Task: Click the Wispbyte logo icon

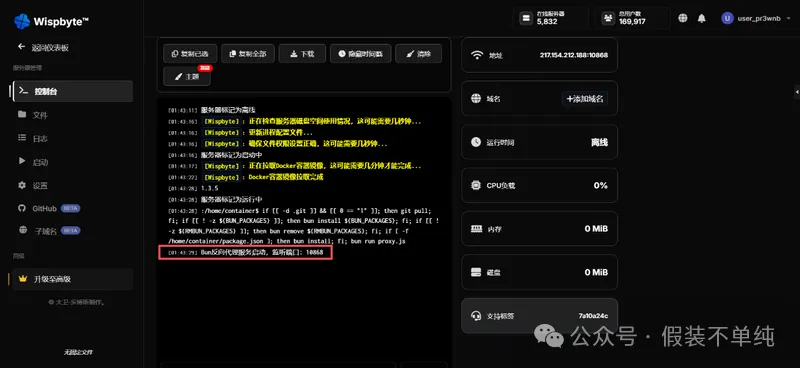Action: tap(22, 21)
